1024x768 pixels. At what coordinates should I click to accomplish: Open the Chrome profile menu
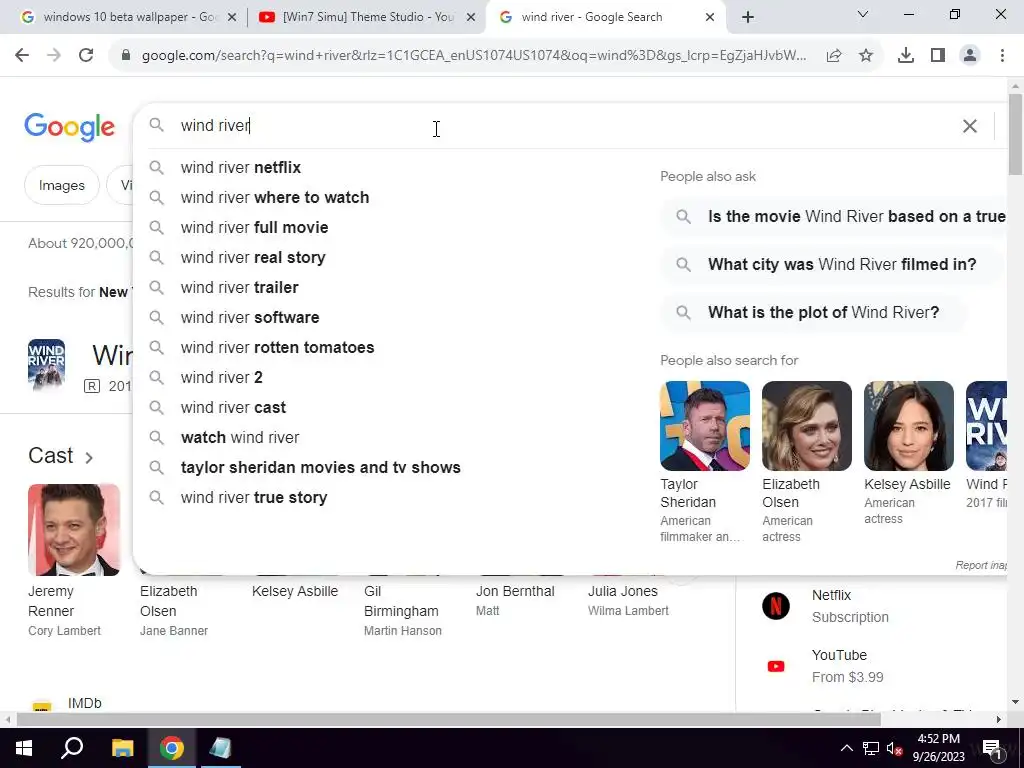click(970, 56)
